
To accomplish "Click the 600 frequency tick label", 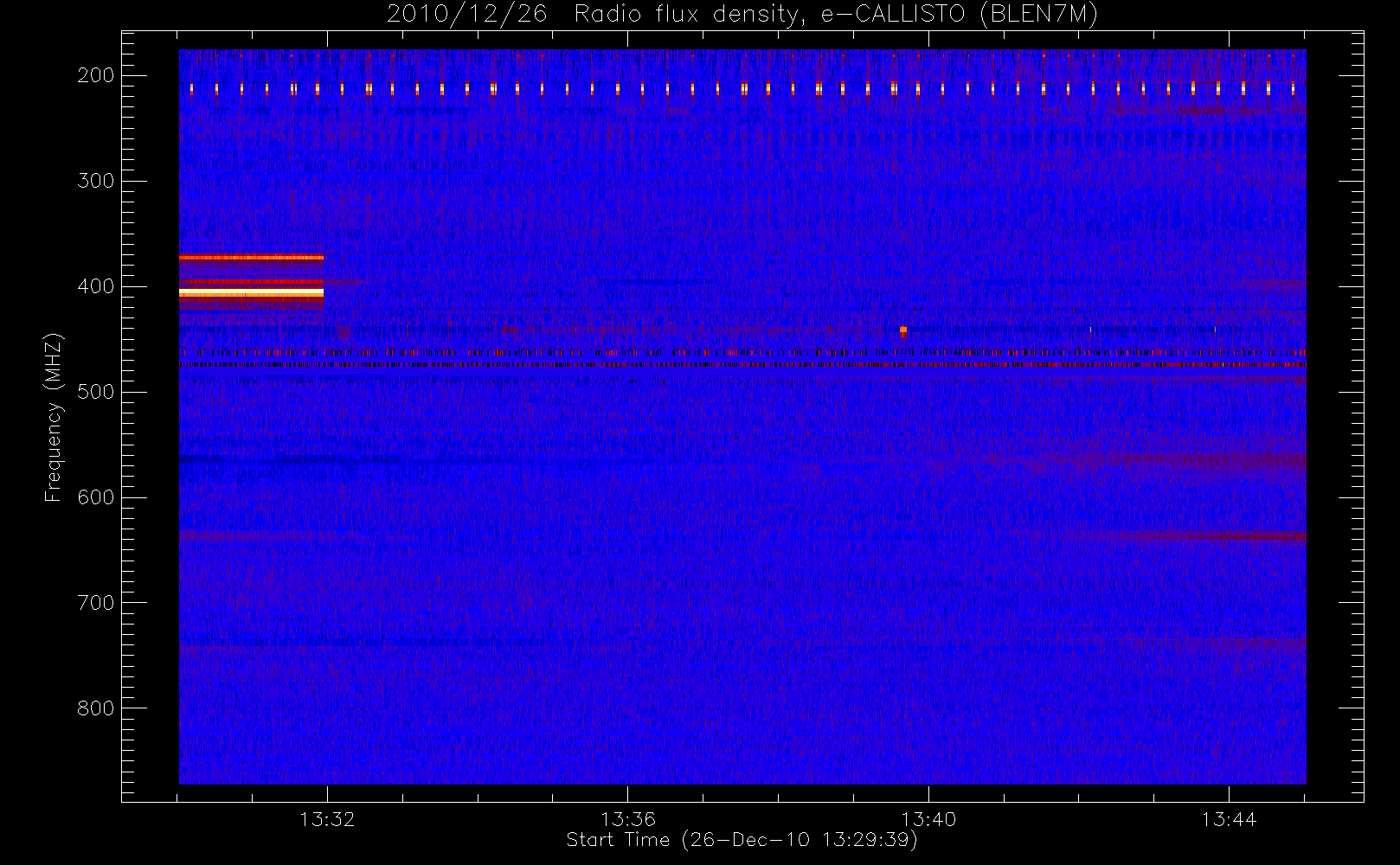I will coord(96,497).
